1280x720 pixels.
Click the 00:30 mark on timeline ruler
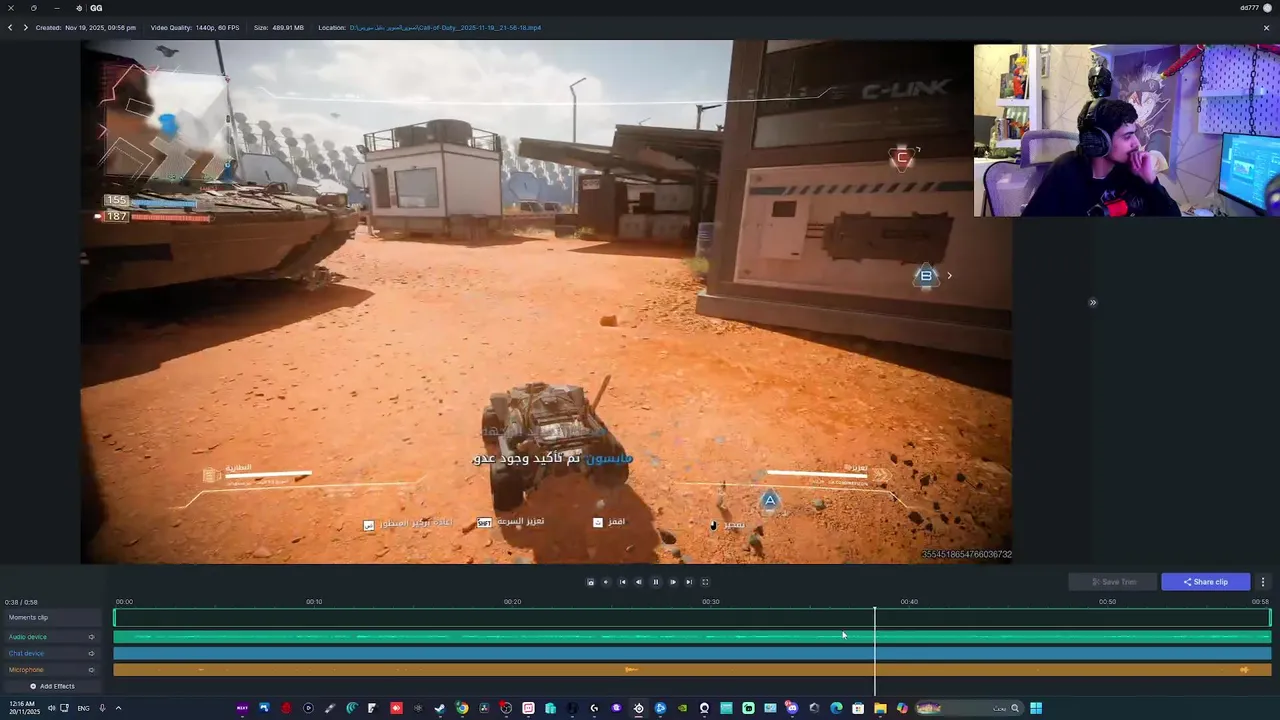click(x=710, y=602)
